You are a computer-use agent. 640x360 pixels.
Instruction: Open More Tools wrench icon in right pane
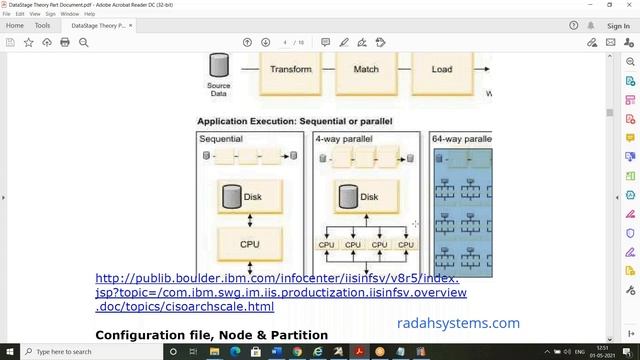630,290
